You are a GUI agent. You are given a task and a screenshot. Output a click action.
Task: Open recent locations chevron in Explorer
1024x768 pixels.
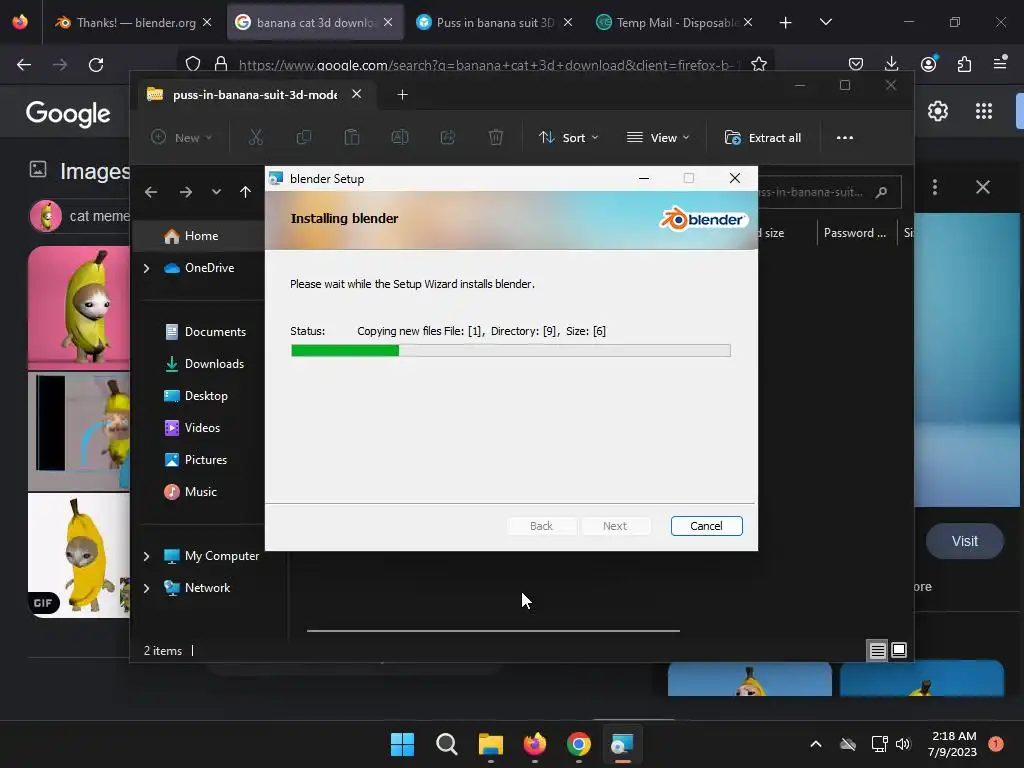click(x=216, y=192)
